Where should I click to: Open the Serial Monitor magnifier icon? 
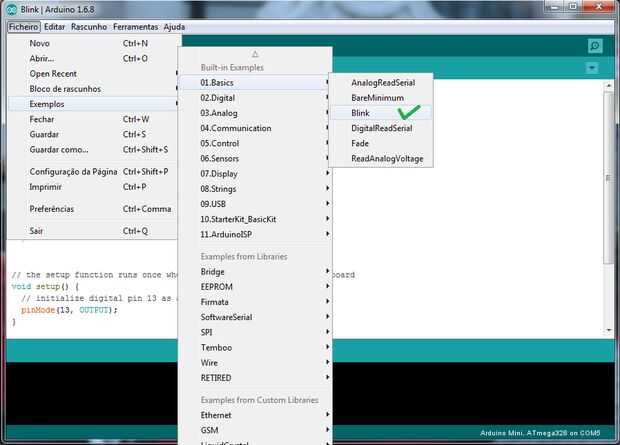point(595,46)
